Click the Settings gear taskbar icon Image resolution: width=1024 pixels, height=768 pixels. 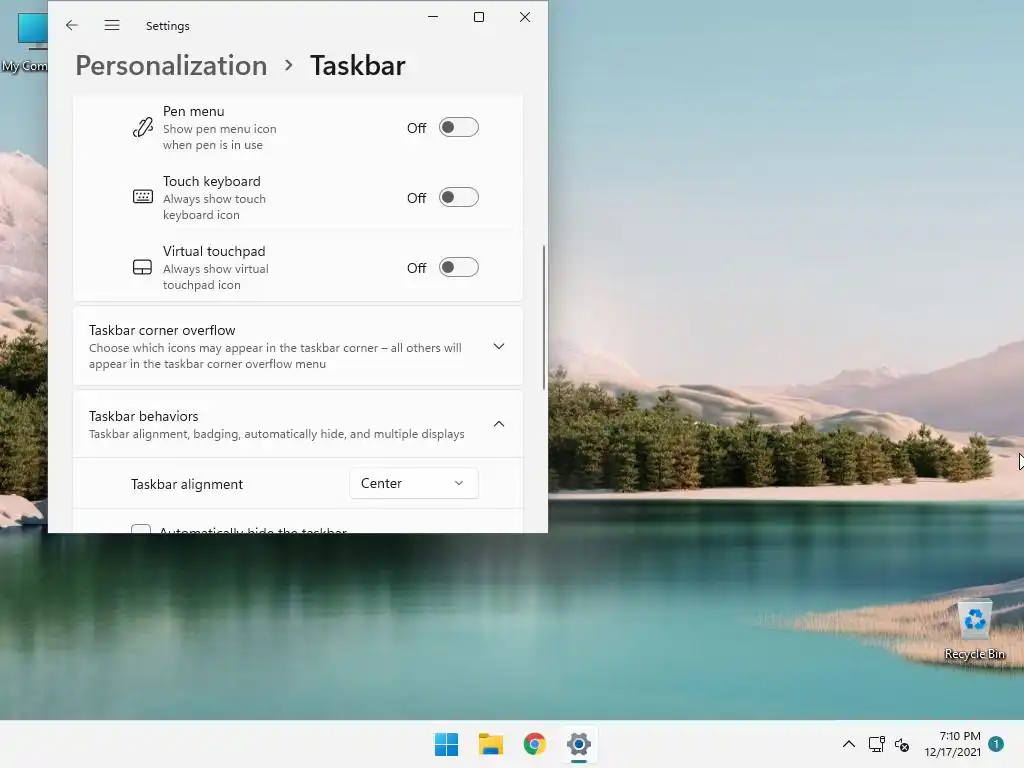click(579, 744)
